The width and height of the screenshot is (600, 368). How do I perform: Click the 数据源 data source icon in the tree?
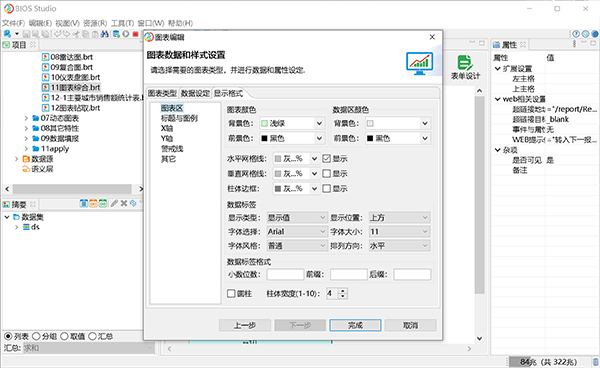click(x=26, y=159)
